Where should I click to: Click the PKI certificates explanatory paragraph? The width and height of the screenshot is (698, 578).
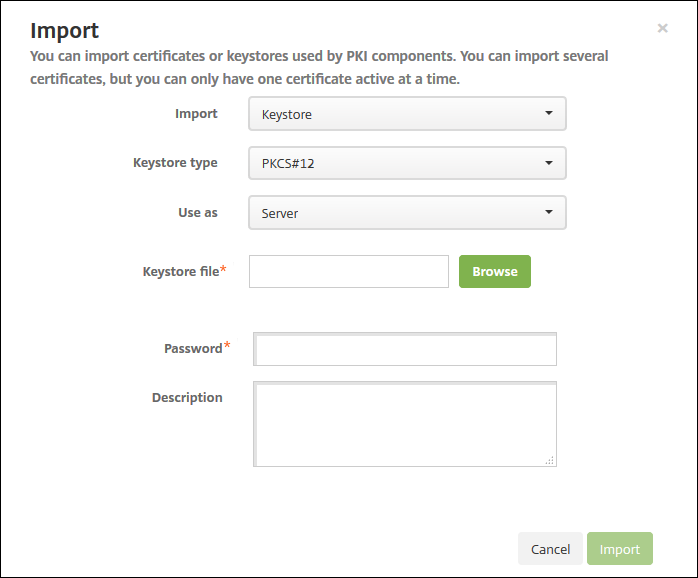320,68
